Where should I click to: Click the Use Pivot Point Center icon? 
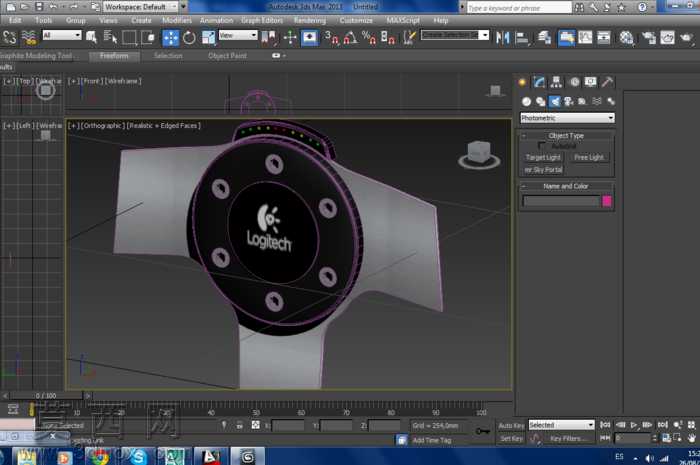pos(269,37)
